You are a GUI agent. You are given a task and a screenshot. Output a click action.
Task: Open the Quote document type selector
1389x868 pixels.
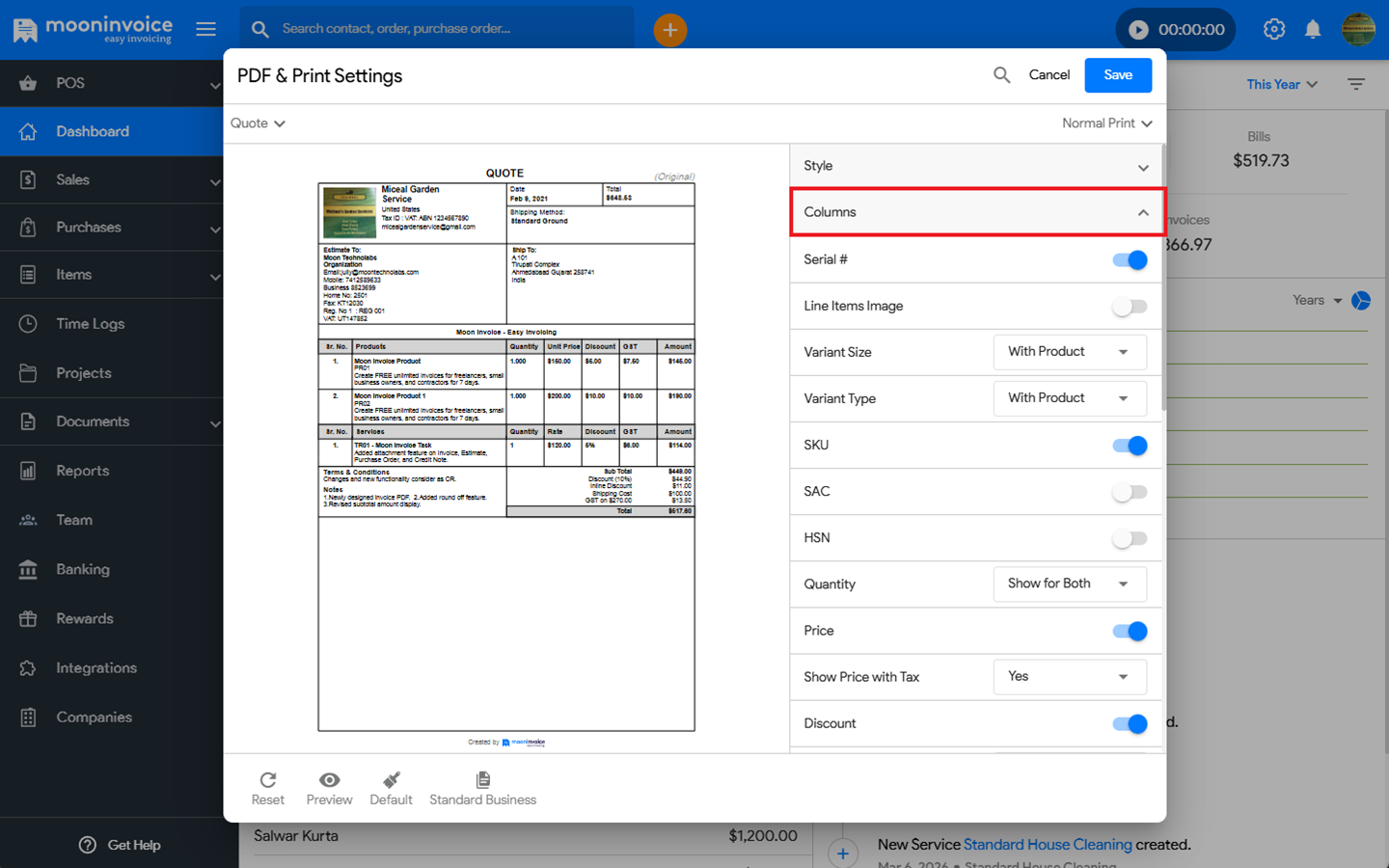[258, 123]
